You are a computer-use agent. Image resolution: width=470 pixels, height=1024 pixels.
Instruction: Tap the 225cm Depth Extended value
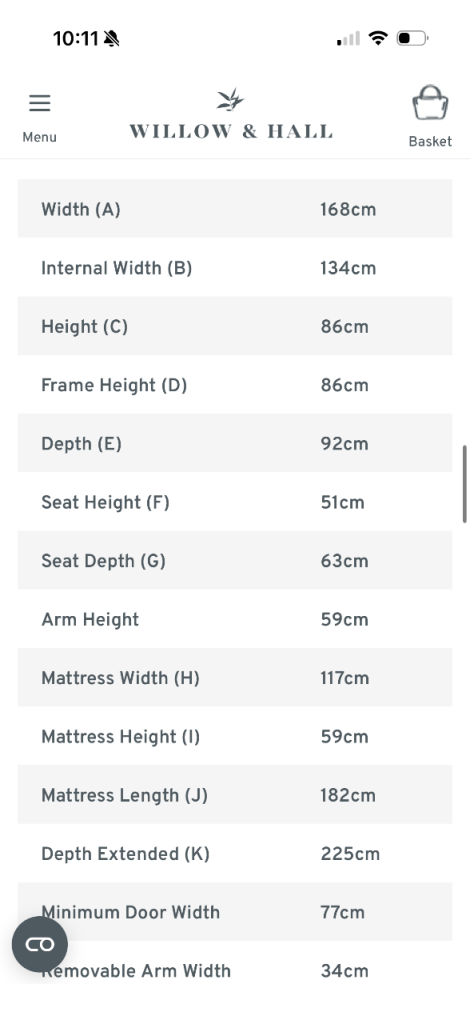pyautogui.click(x=350, y=854)
